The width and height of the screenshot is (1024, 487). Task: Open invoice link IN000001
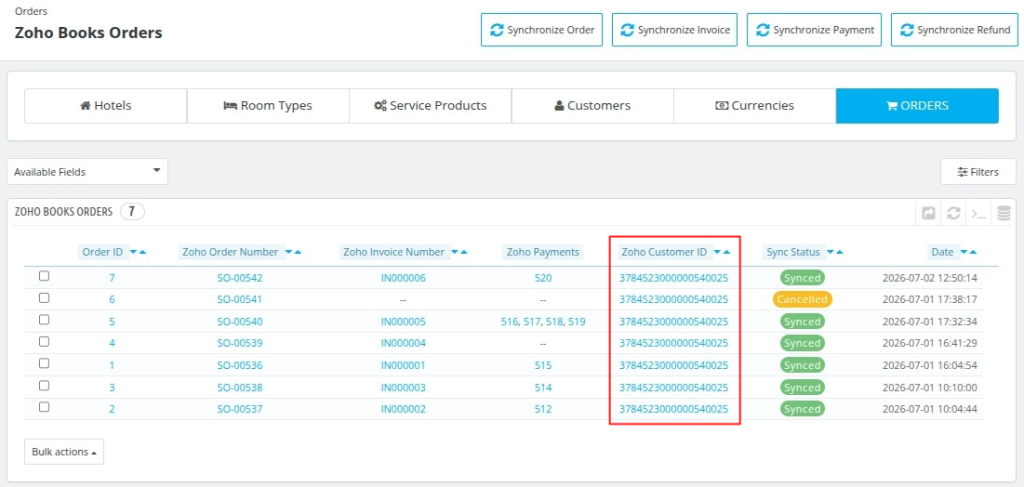403,366
